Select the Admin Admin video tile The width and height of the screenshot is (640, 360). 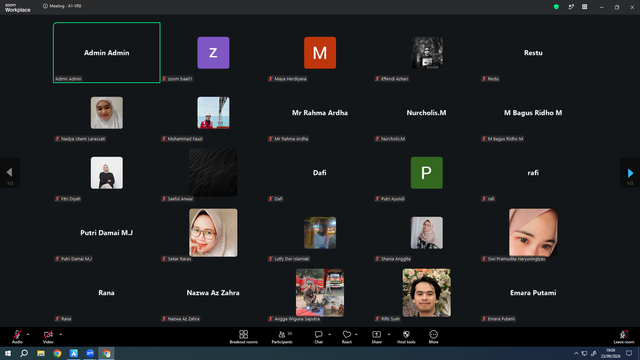pos(107,53)
